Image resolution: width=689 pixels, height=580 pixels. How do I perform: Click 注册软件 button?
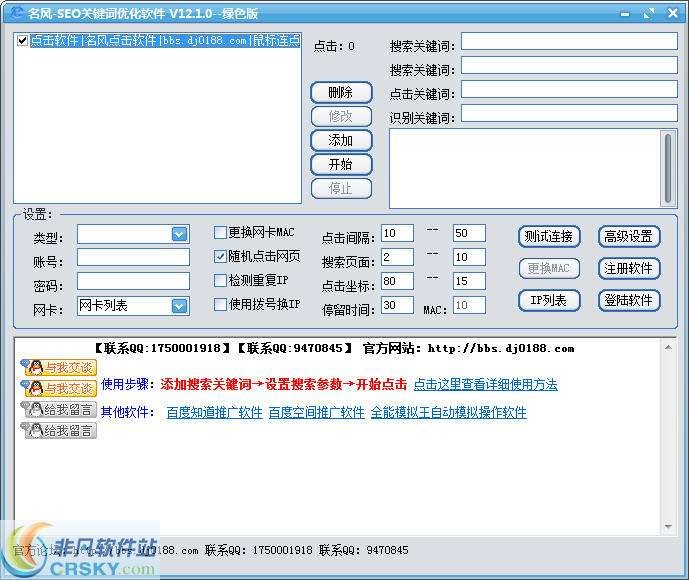click(x=629, y=268)
